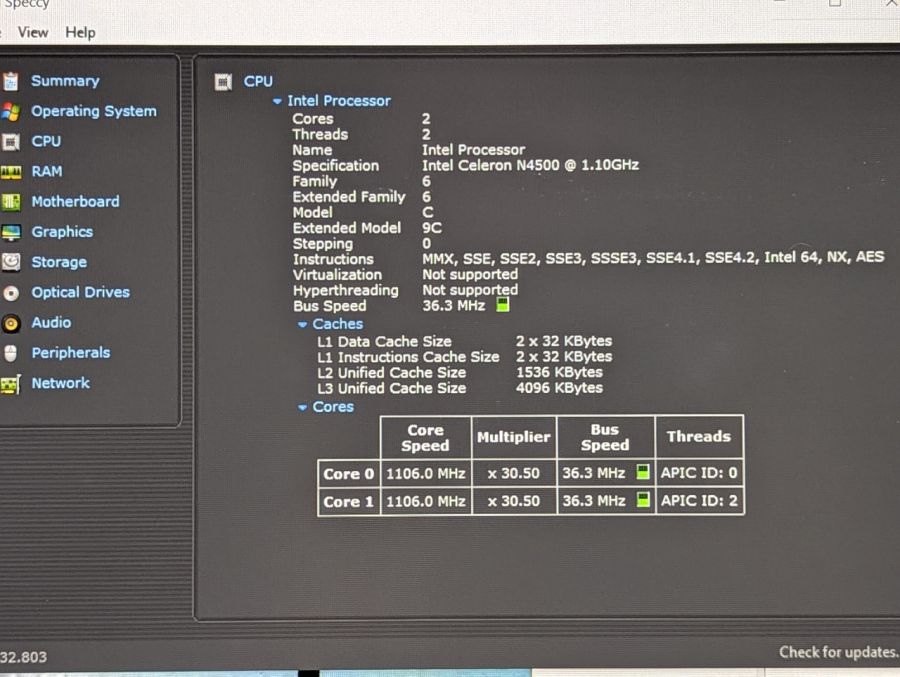Screen dimensions: 900x677
Task: Open the Storage section
Action: point(59,262)
